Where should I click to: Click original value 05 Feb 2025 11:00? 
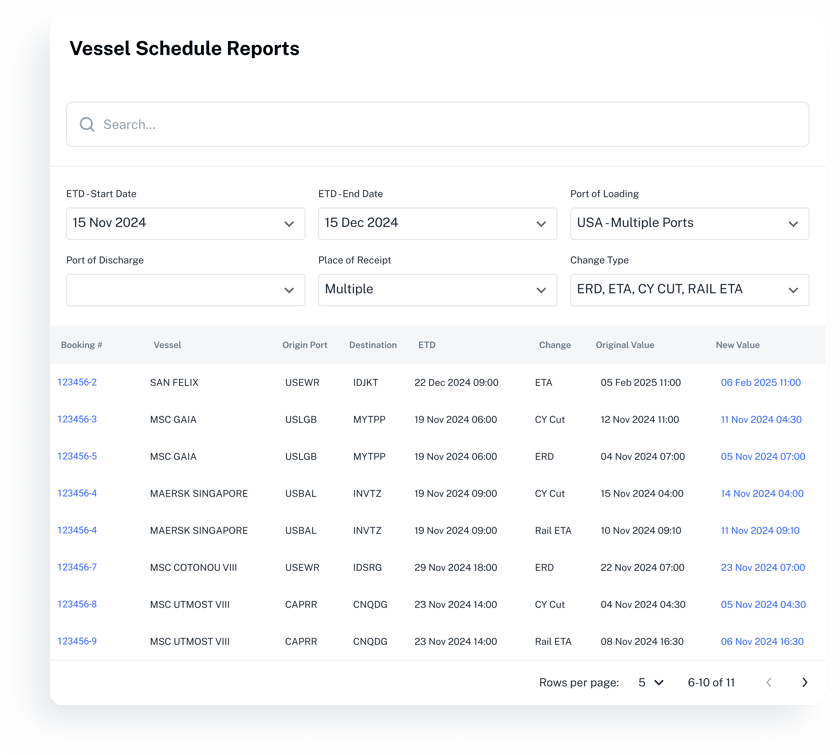coord(641,383)
